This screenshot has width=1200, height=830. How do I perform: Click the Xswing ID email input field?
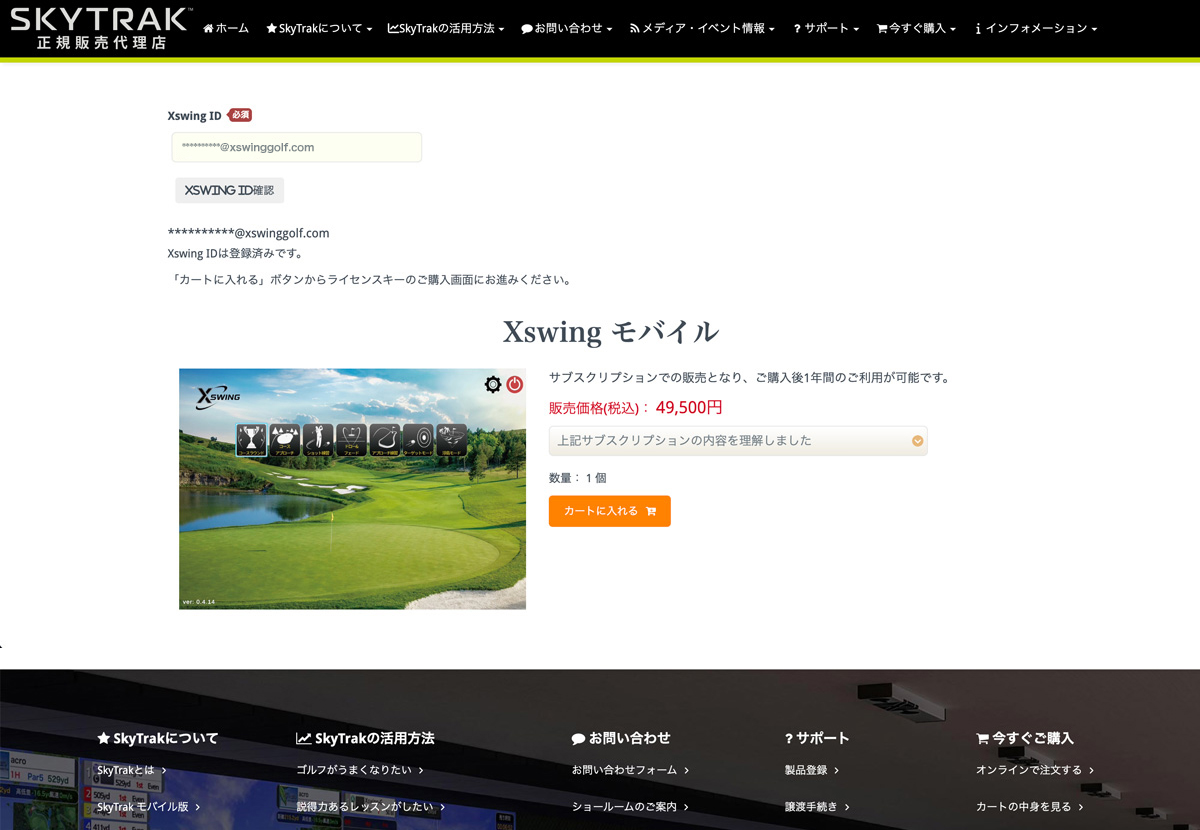297,147
